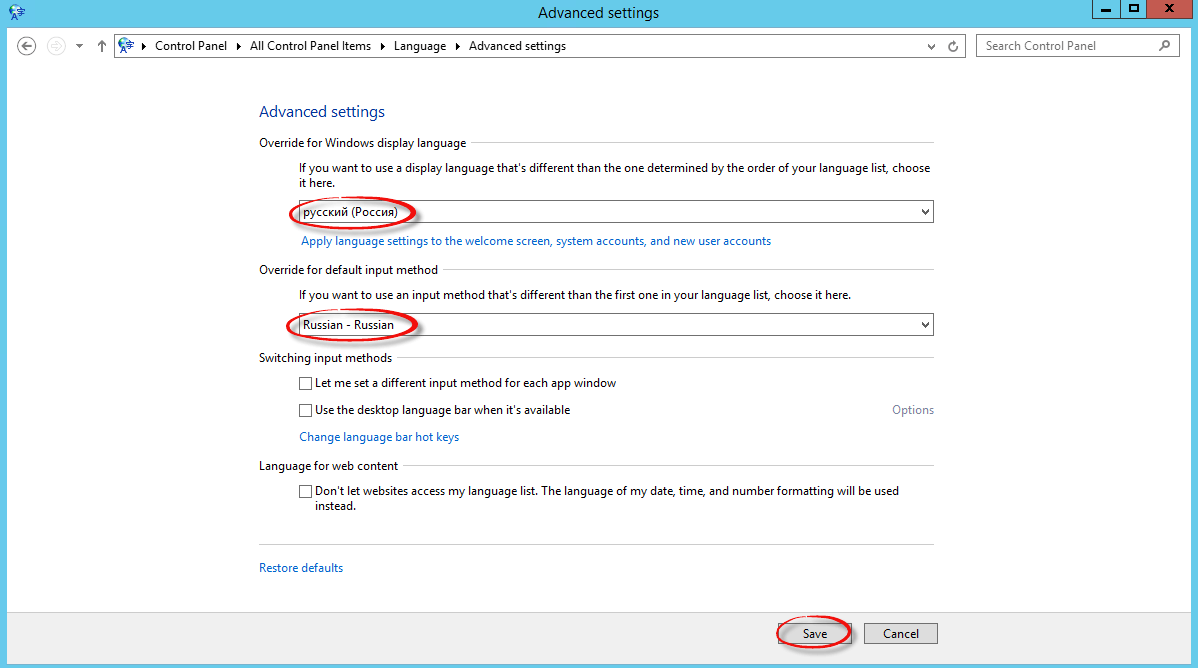Screen dimensions: 1198x668
Task: Open the default input method dropdown
Action: pos(924,325)
